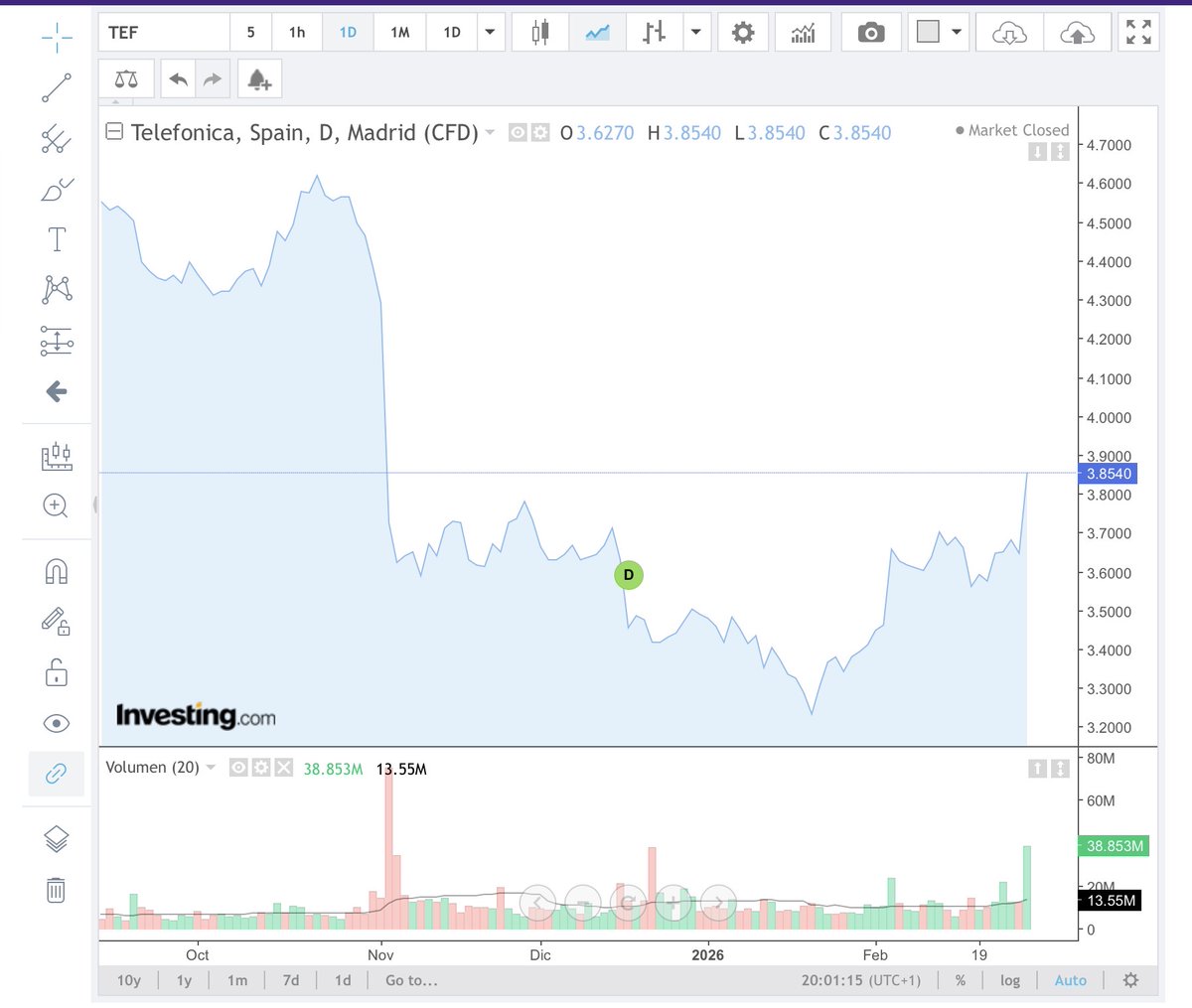Expand the Telefonica title dropdown arrow
Image resolution: width=1192 pixels, height=1008 pixels.
point(490,133)
